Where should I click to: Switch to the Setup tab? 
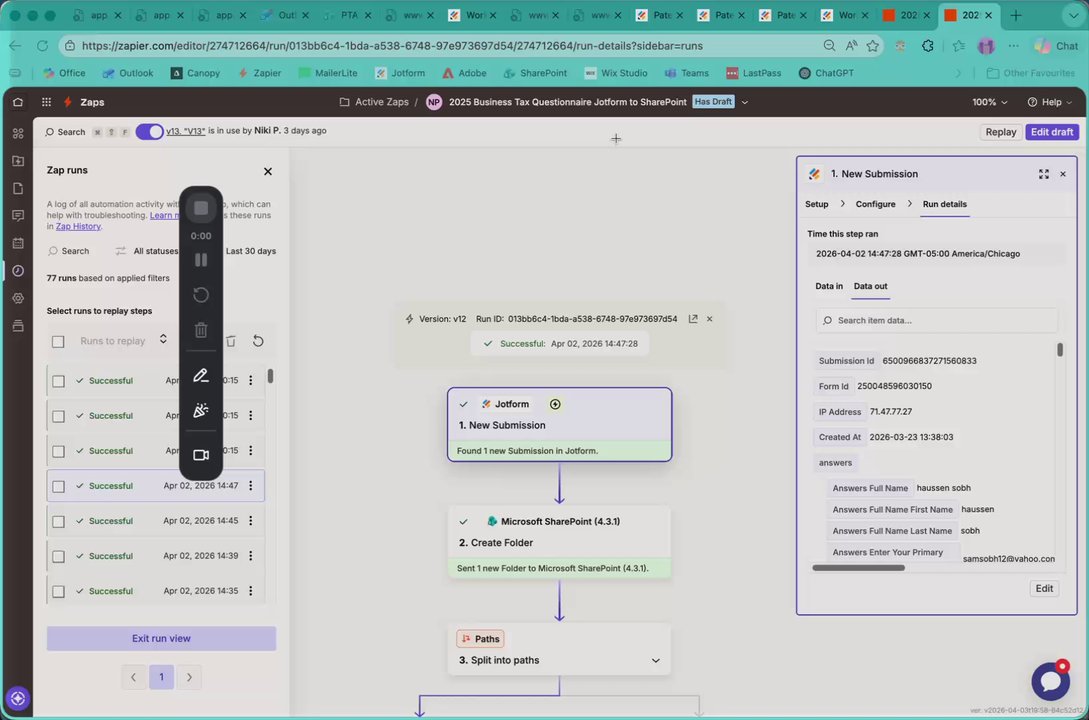tap(817, 204)
